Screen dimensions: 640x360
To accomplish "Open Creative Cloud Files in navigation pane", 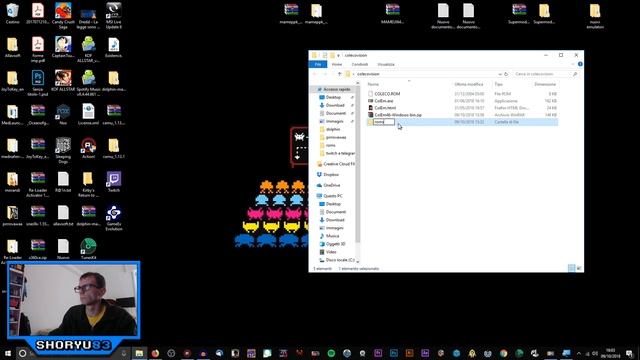I will [x=336, y=164].
